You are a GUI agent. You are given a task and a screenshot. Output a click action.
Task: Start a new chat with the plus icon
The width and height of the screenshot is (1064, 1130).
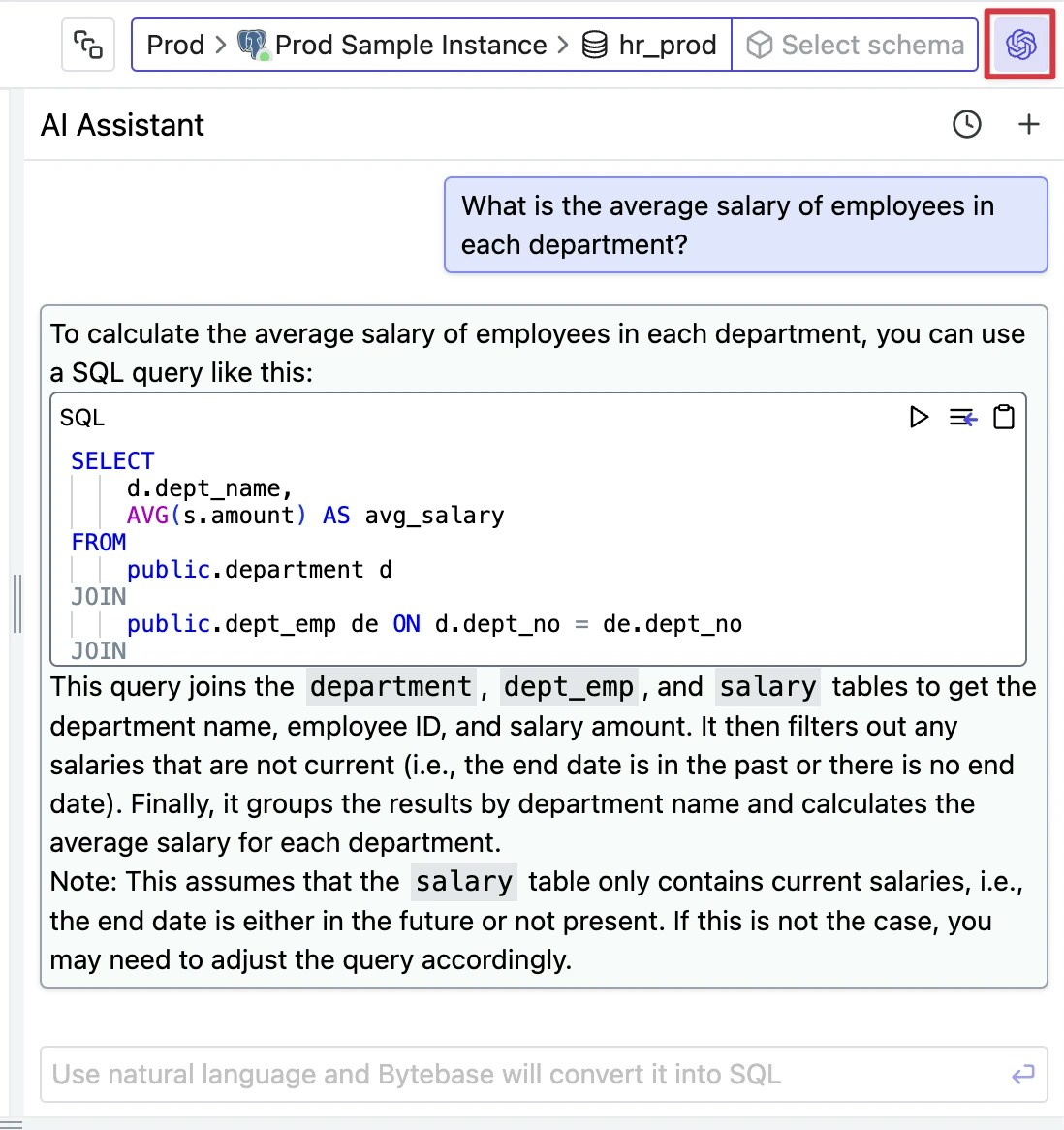click(1028, 124)
